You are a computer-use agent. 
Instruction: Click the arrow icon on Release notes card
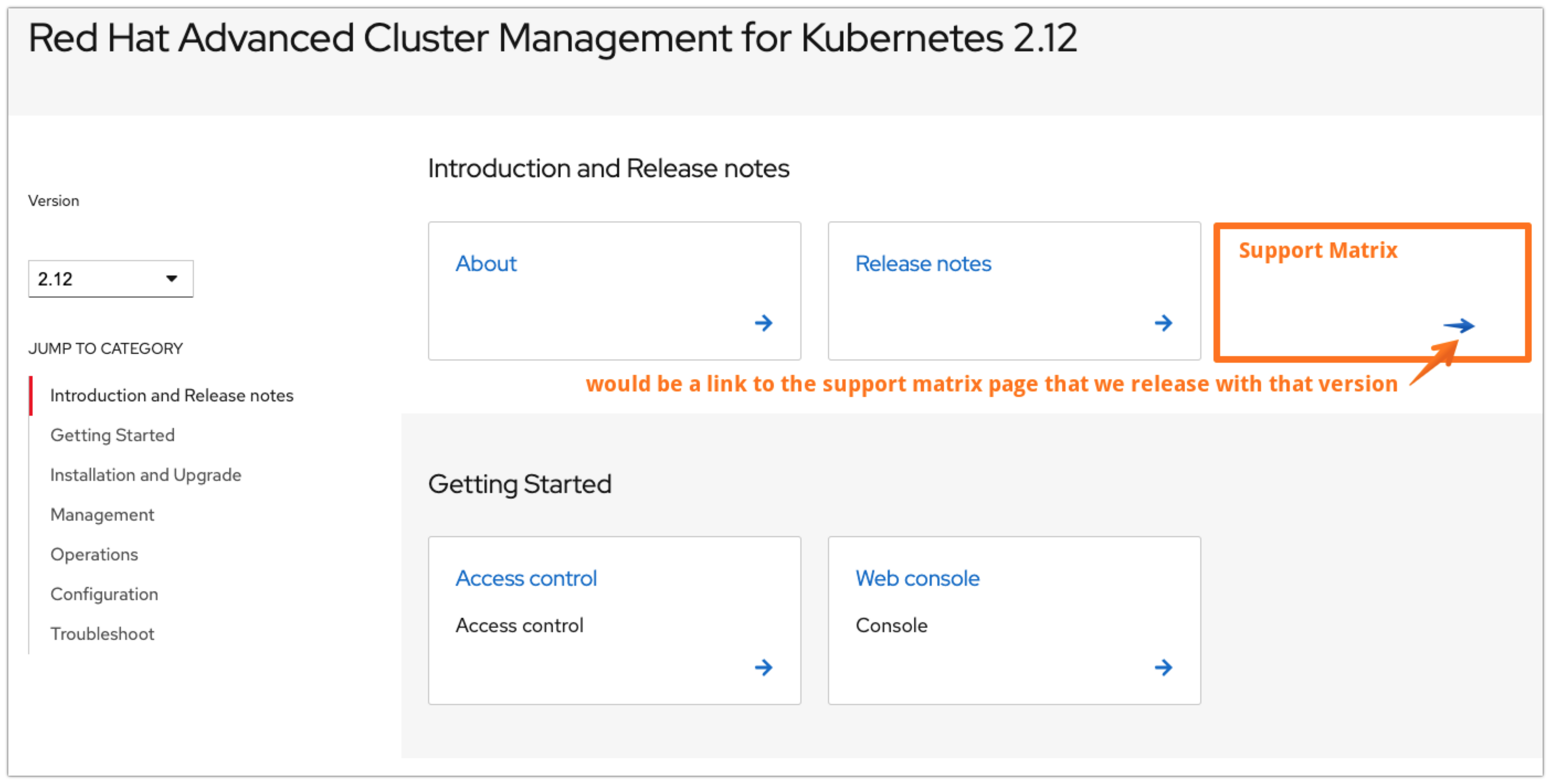pyautogui.click(x=1163, y=323)
